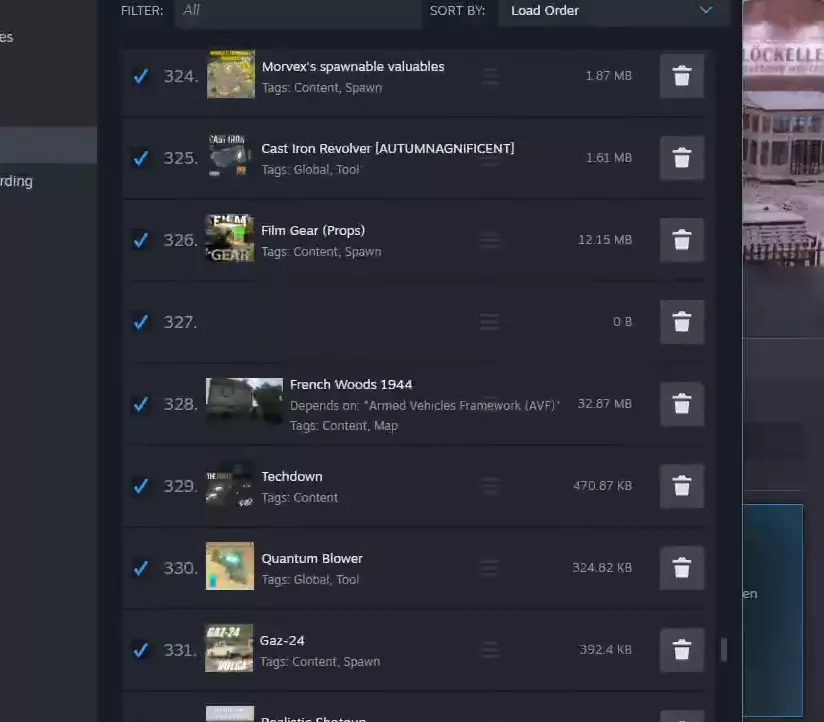The height and width of the screenshot is (722, 824).
Task: Click Cast Iron Revolver thumbnail image
Action: click(x=230, y=156)
